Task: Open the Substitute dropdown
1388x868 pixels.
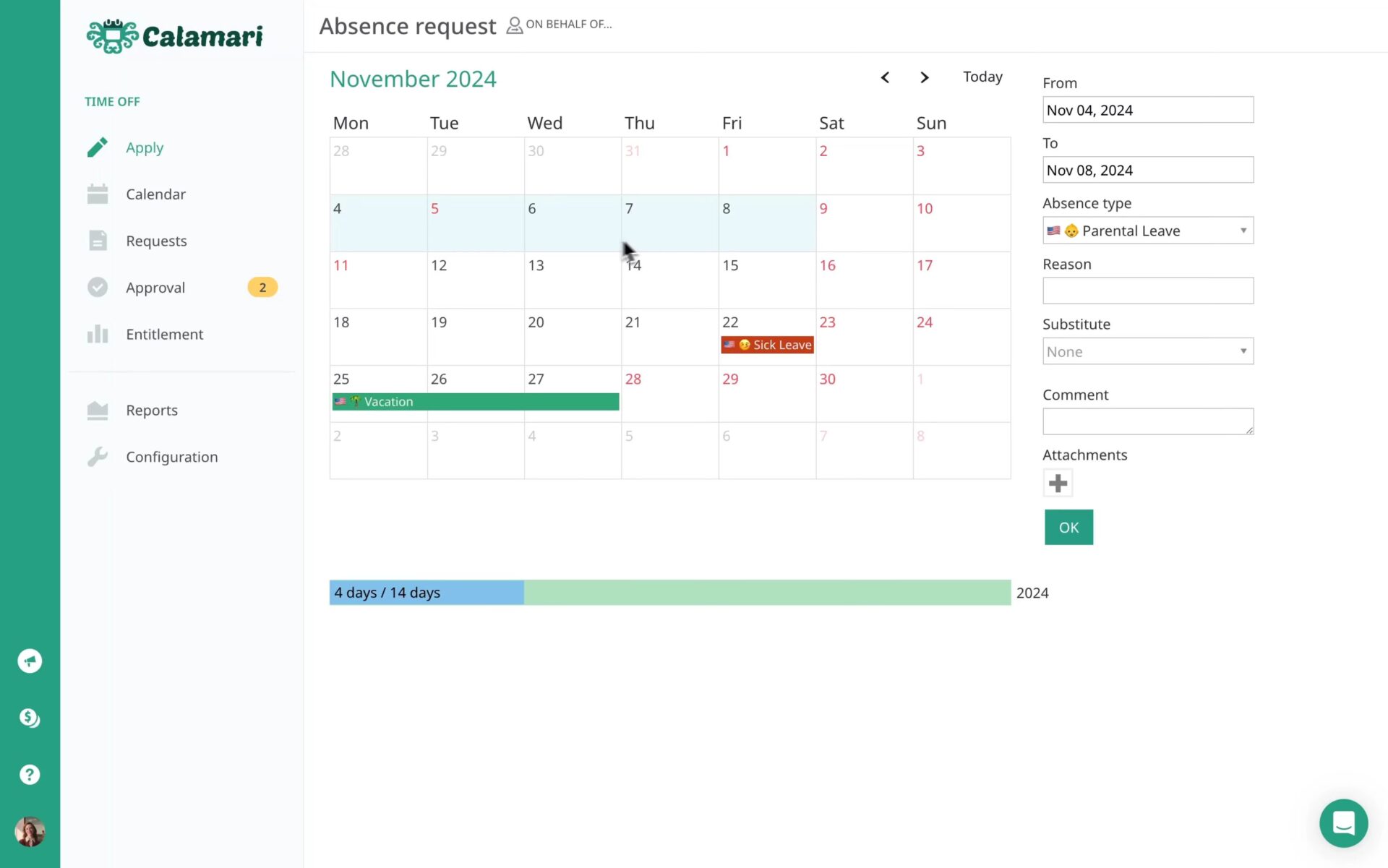Action: point(1147,352)
